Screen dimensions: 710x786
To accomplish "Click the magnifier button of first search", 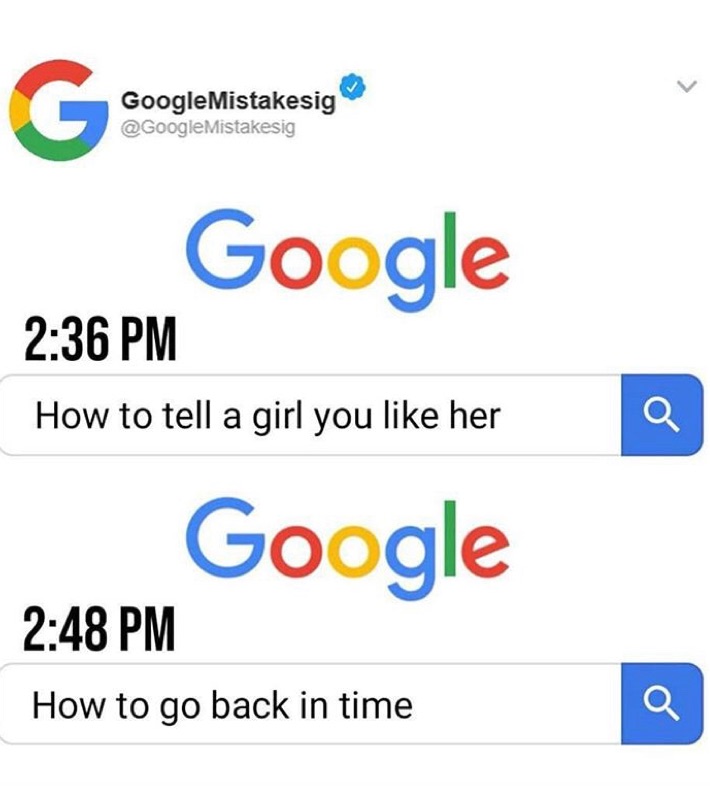I will click(x=662, y=415).
